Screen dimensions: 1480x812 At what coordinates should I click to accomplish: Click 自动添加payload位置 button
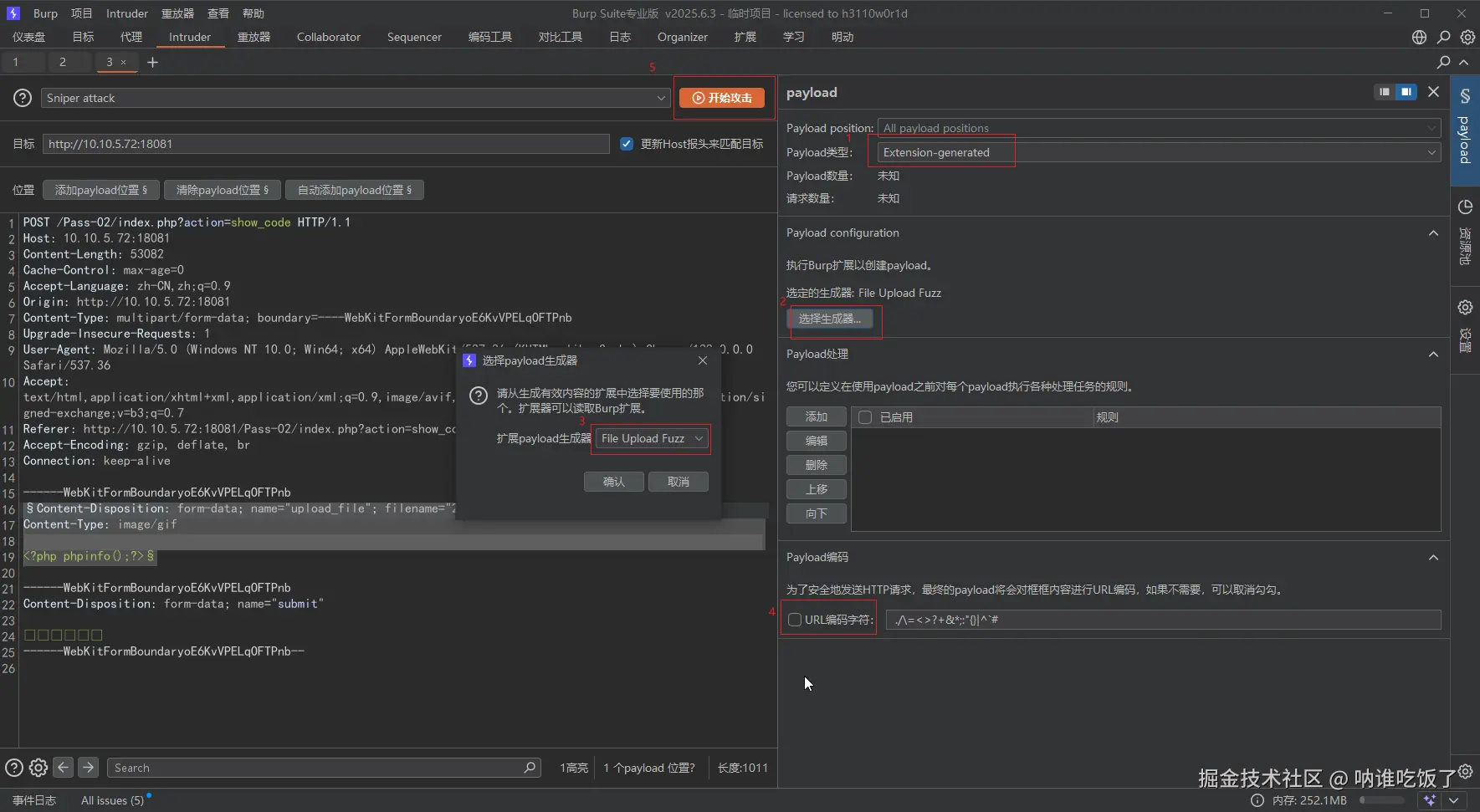(355, 190)
